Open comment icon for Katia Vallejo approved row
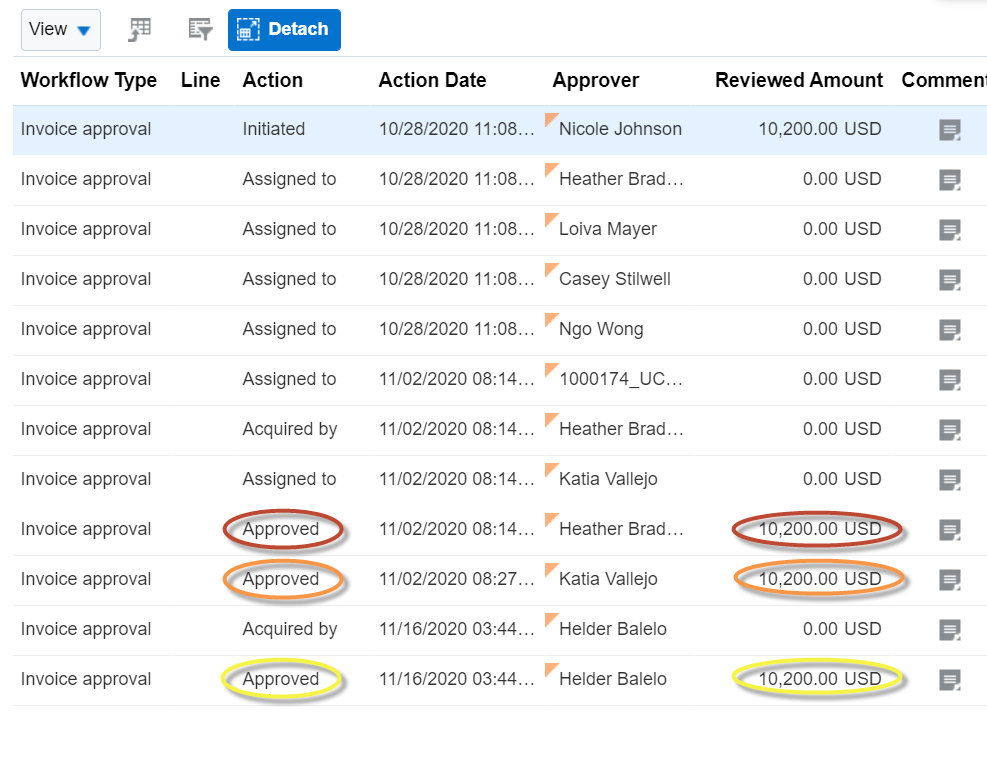 point(950,580)
